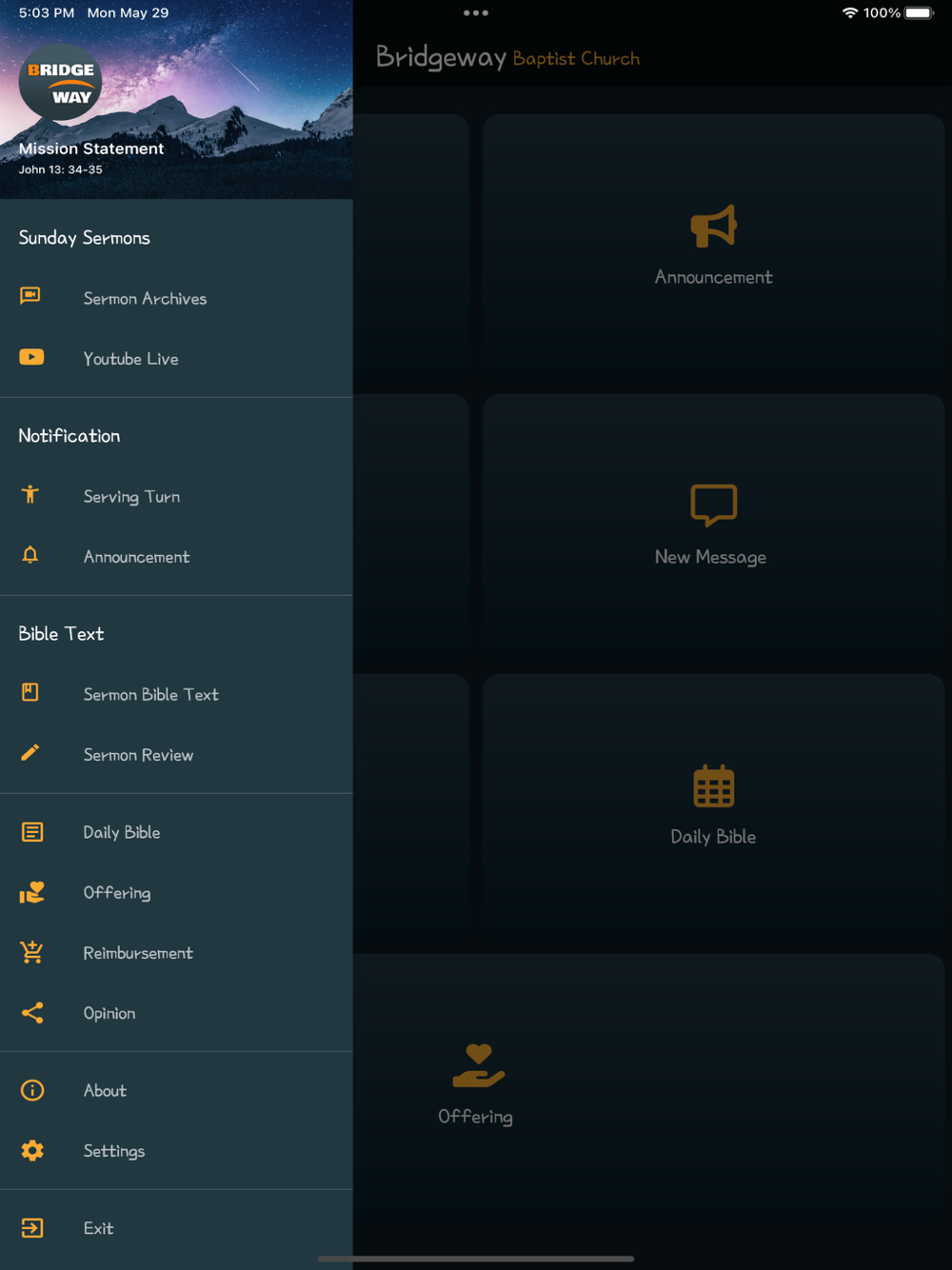
Task: Tap the Offering hand-heart icon in sidebar
Action: pos(32,892)
